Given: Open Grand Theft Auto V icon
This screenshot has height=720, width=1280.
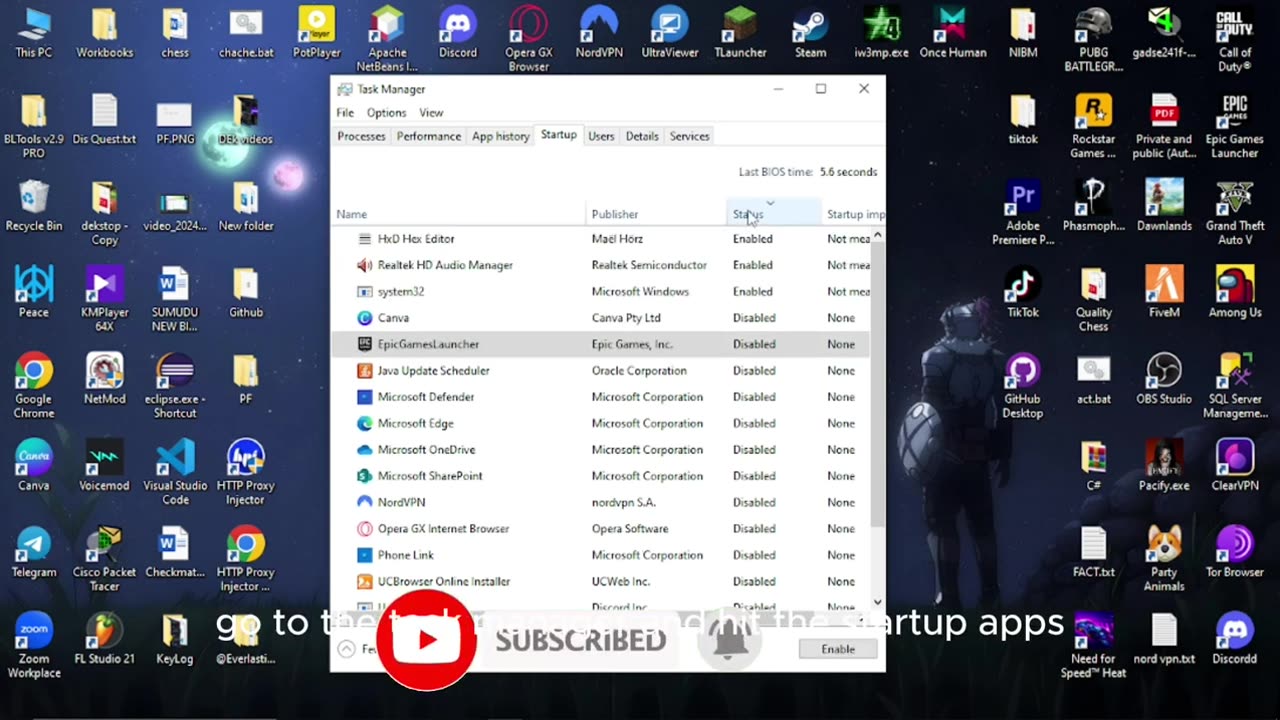Looking at the screenshot, I should pyautogui.click(x=1235, y=213).
